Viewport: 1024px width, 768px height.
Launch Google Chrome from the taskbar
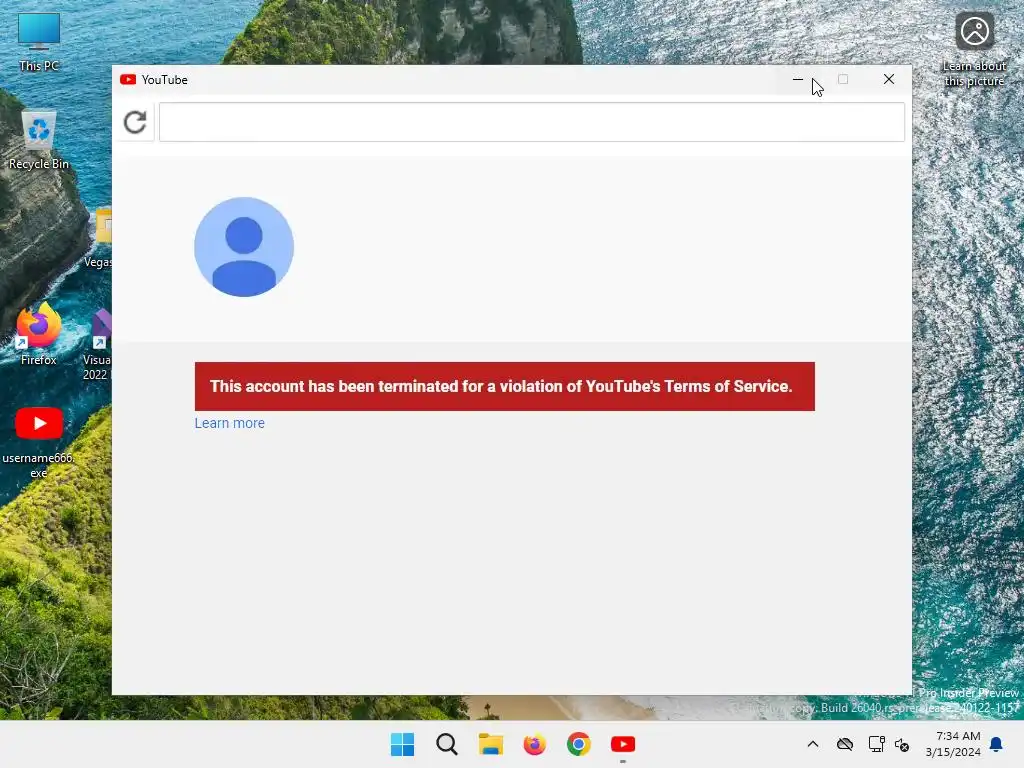pos(579,744)
